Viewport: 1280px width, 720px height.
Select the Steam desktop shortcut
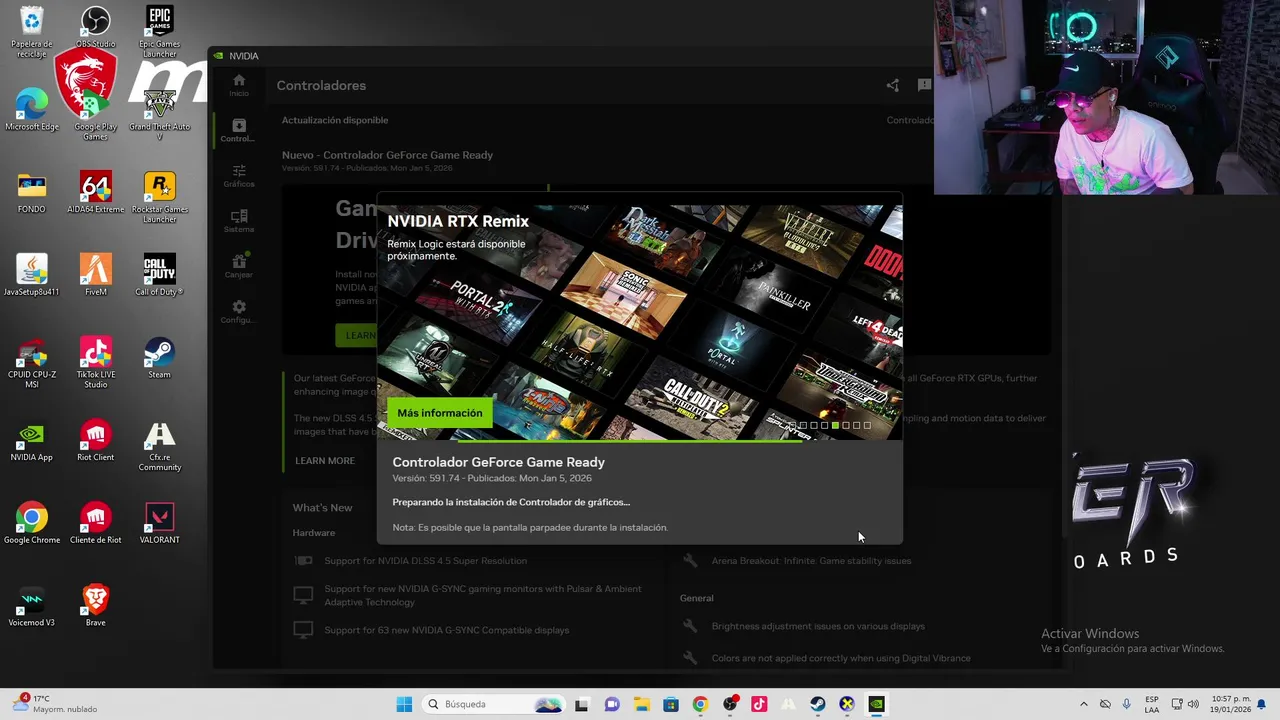coord(160,359)
